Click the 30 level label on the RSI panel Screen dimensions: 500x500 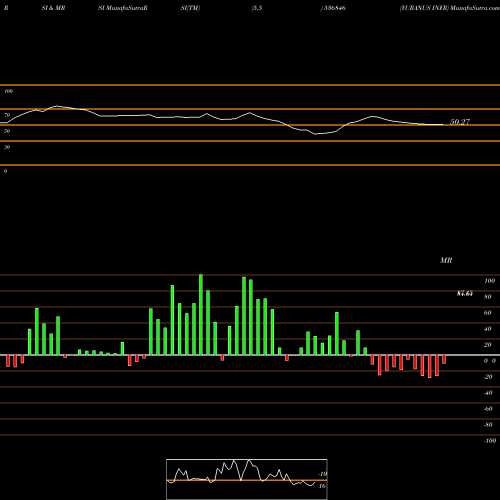(7, 147)
